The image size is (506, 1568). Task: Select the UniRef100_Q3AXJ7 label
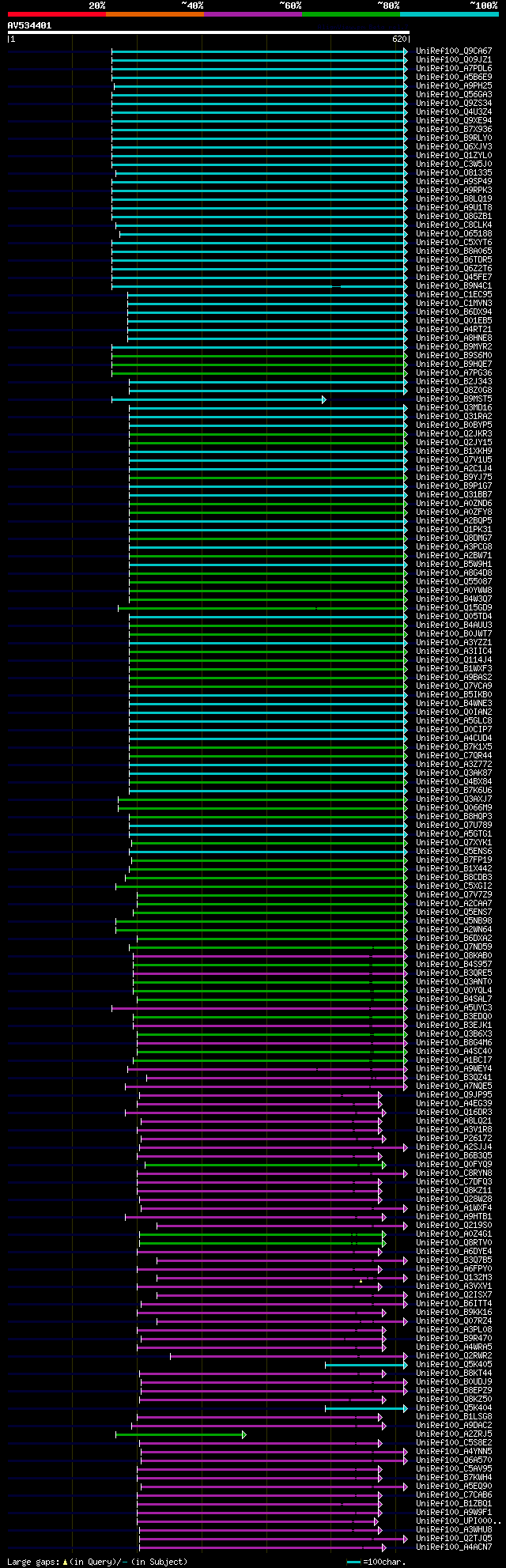tap(454, 799)
